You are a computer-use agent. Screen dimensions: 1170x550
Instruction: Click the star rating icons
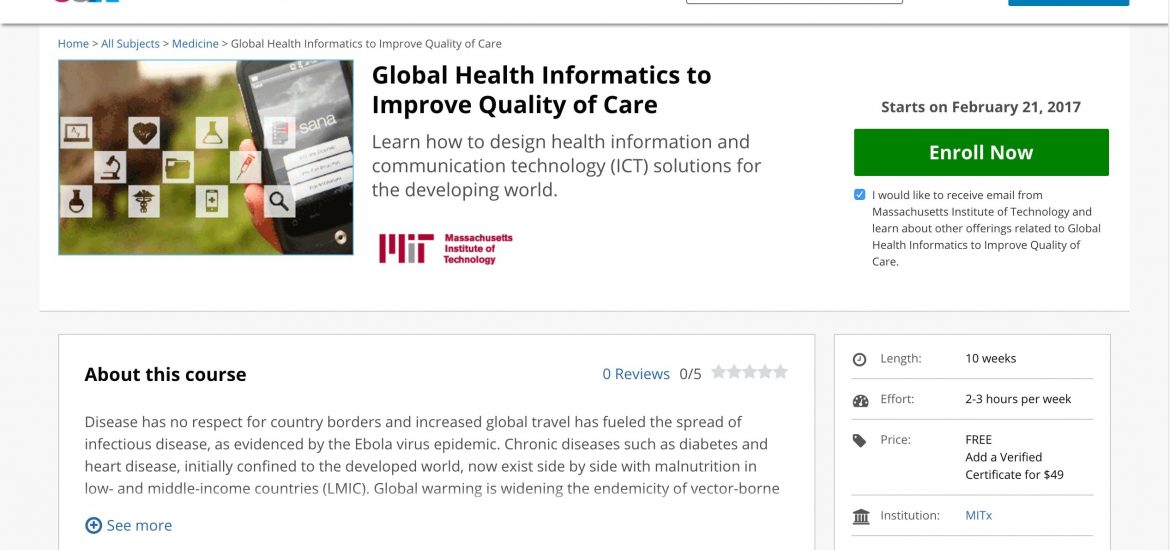coord(749,372)
